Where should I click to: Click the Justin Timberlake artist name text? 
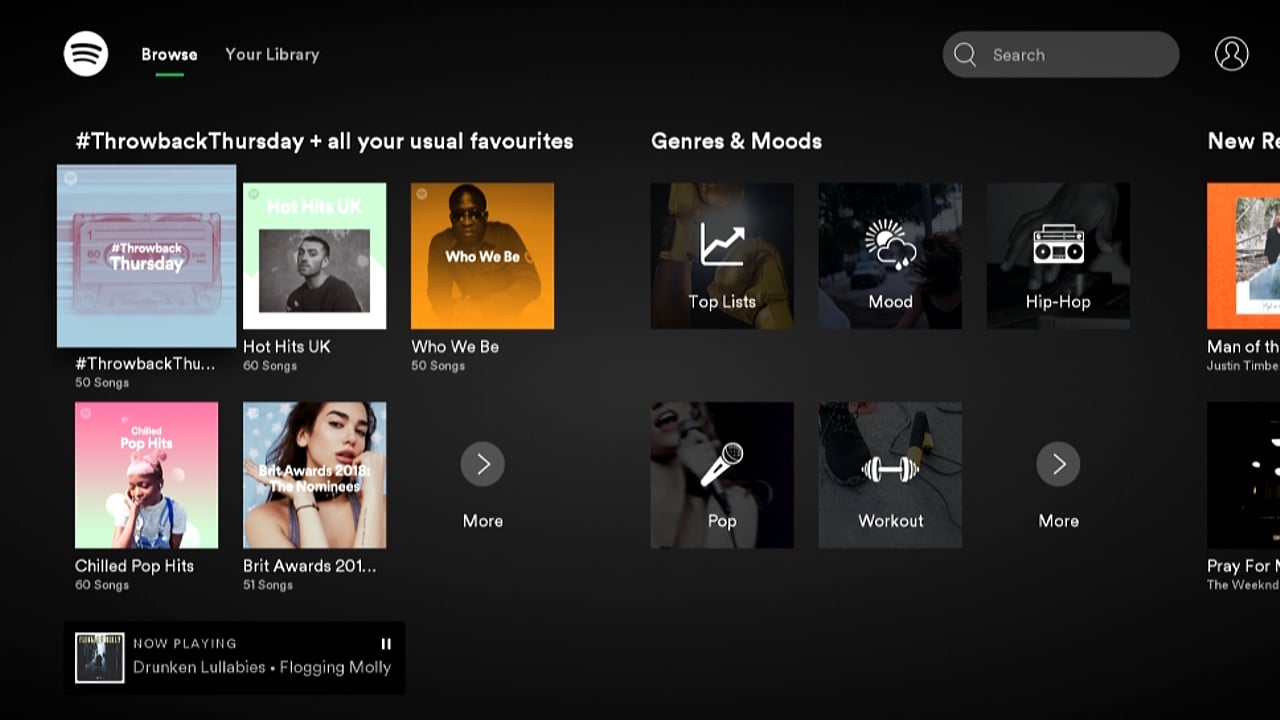[1243, 366]
